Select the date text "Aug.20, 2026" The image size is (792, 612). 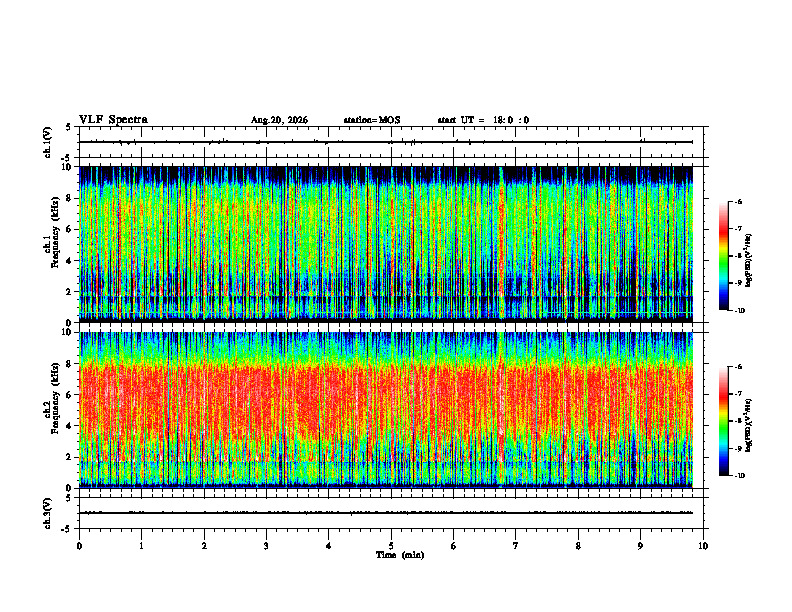[x=279, y=120]
